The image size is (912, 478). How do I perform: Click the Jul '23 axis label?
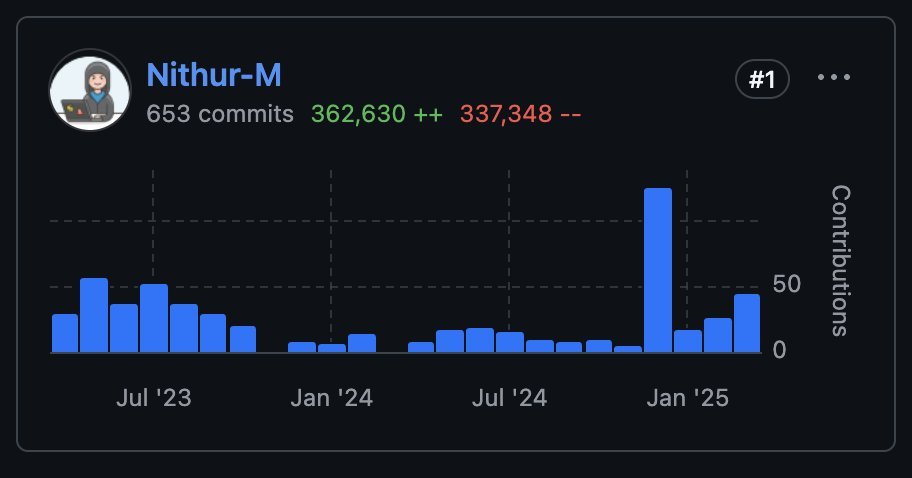154,398
